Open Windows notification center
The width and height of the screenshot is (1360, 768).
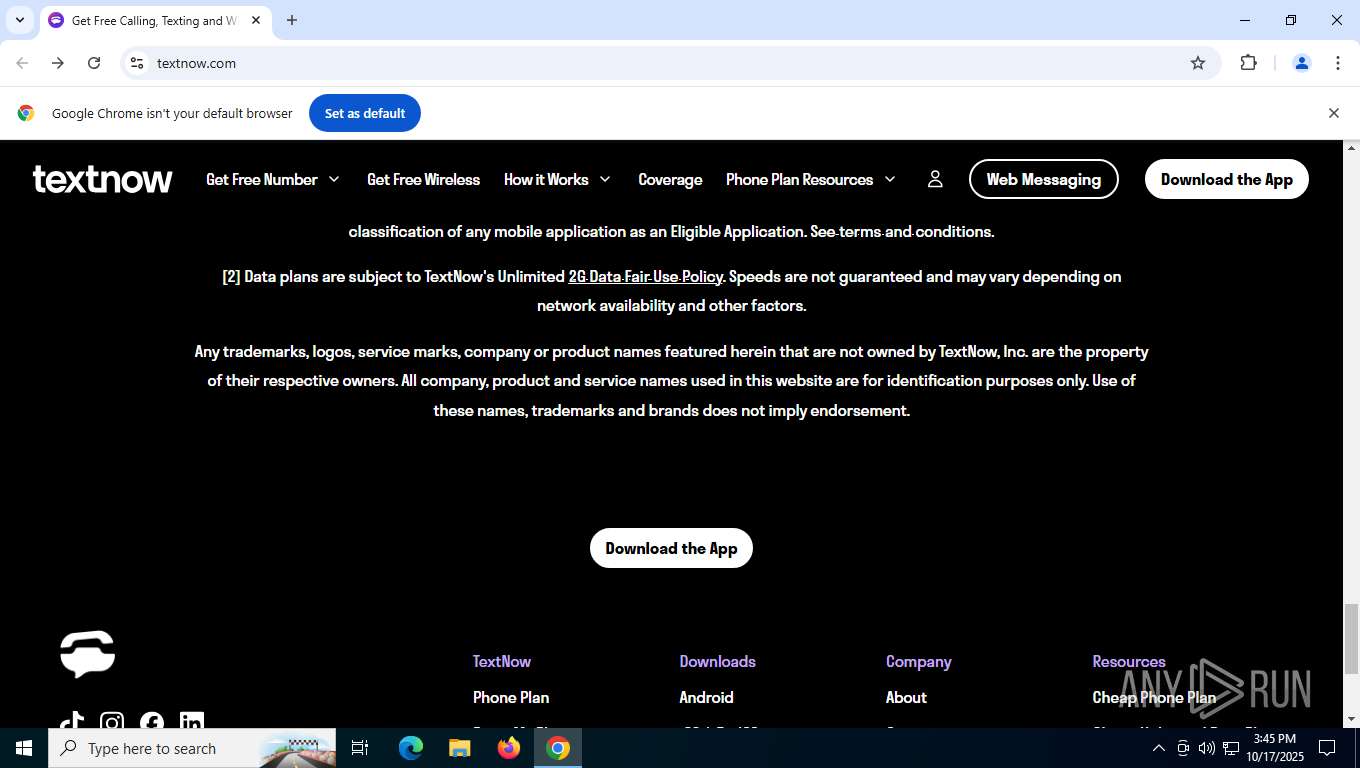coord(1327,748)
